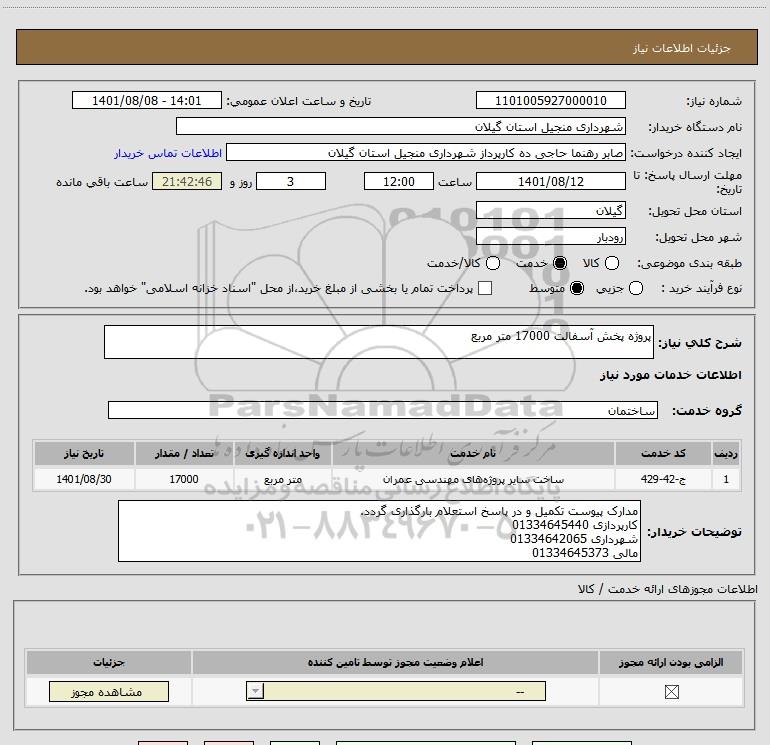Image resolution: width=770 pixels, height=745 pixels.
Task: Click the مشاهده مجوز button
Action: [109, 691]
